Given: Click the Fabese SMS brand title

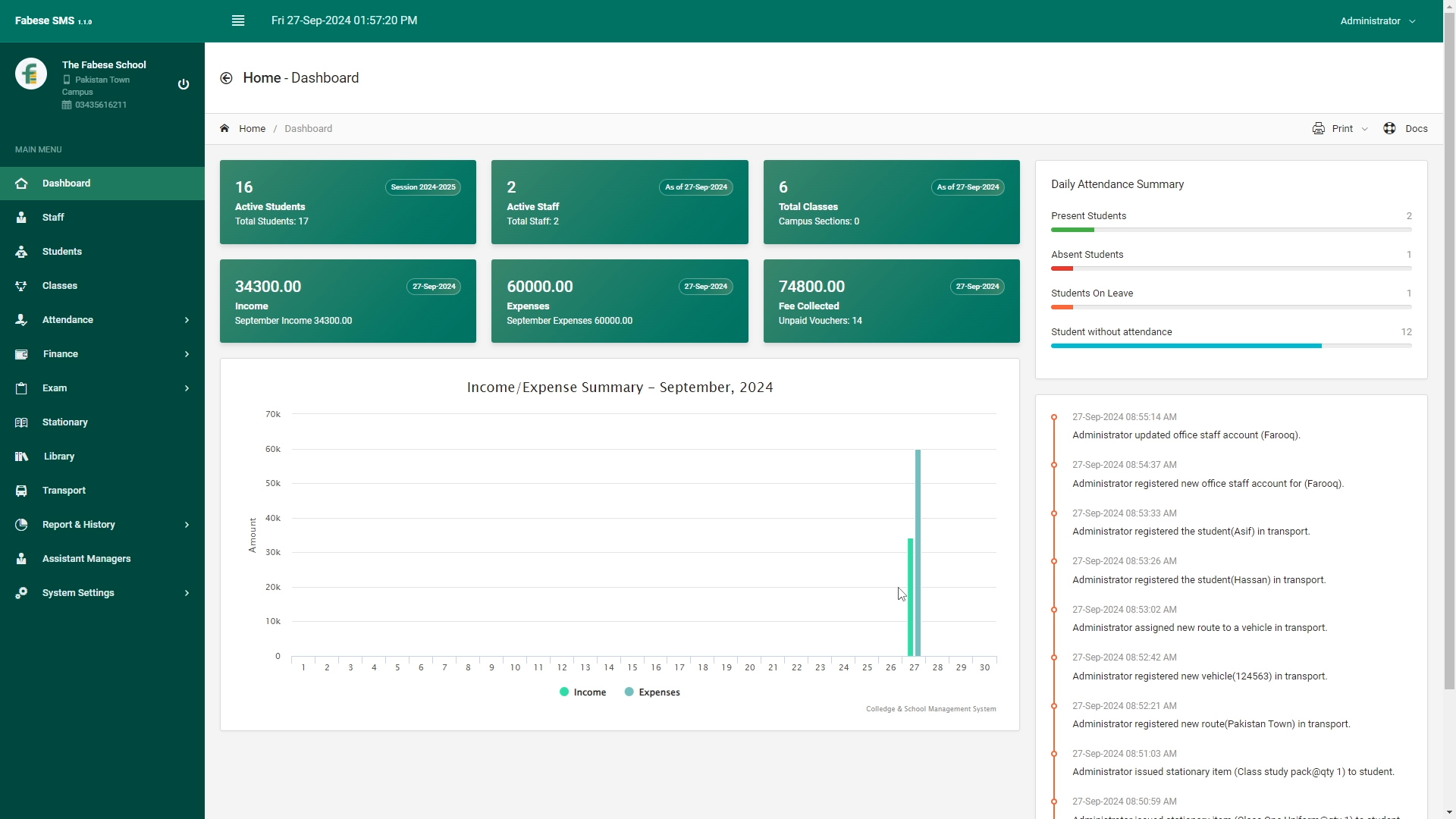Looking at the screenshot, I should coord(53,21).
